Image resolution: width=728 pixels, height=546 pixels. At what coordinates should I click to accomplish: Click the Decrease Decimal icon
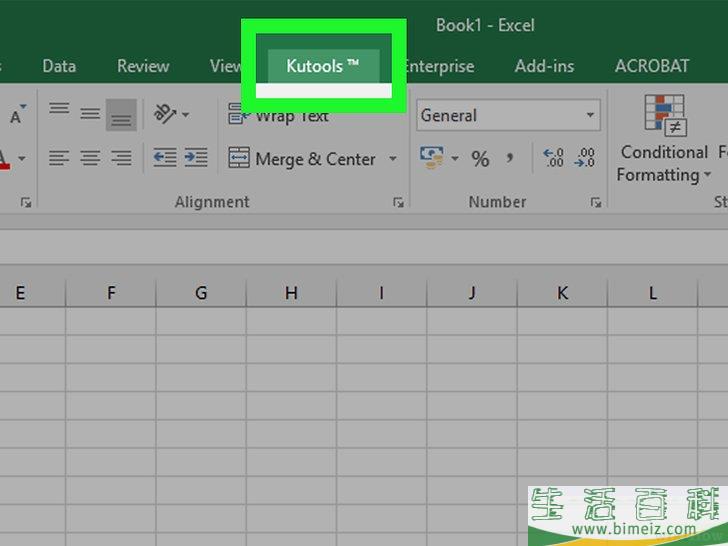click(585, 158)
